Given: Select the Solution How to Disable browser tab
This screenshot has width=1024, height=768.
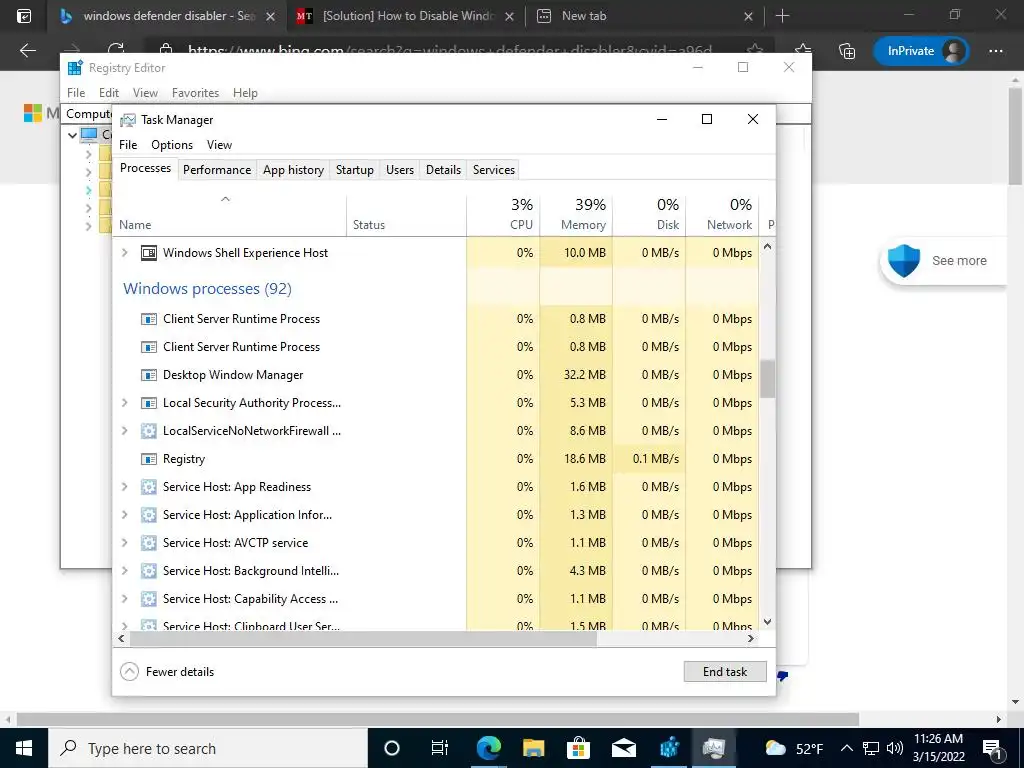Looking at the screenshot, I should (x=405, y=16).
